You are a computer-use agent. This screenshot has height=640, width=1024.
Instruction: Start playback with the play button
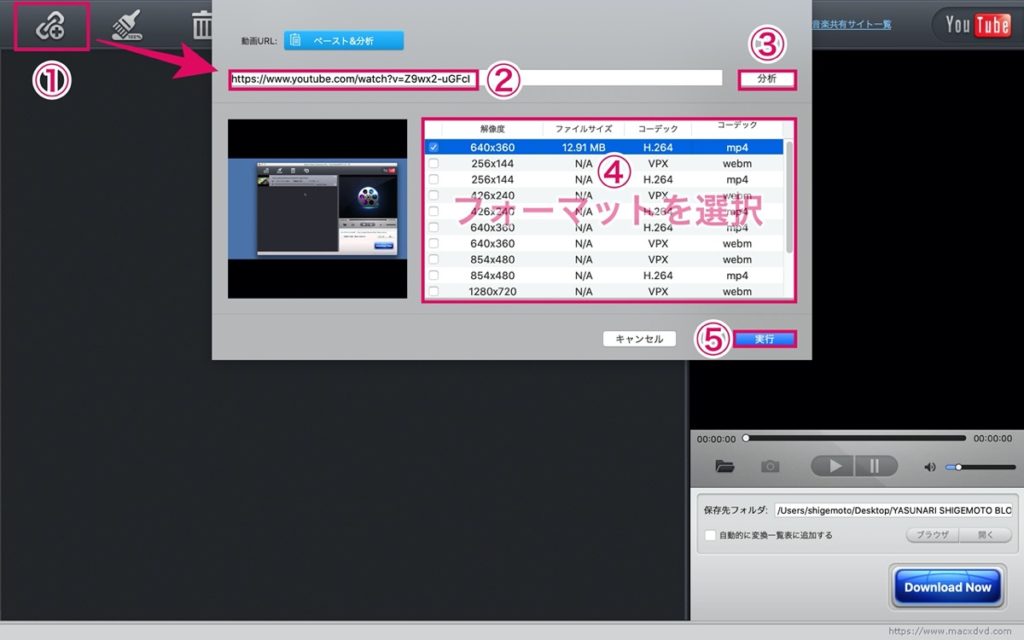[833, 466]
